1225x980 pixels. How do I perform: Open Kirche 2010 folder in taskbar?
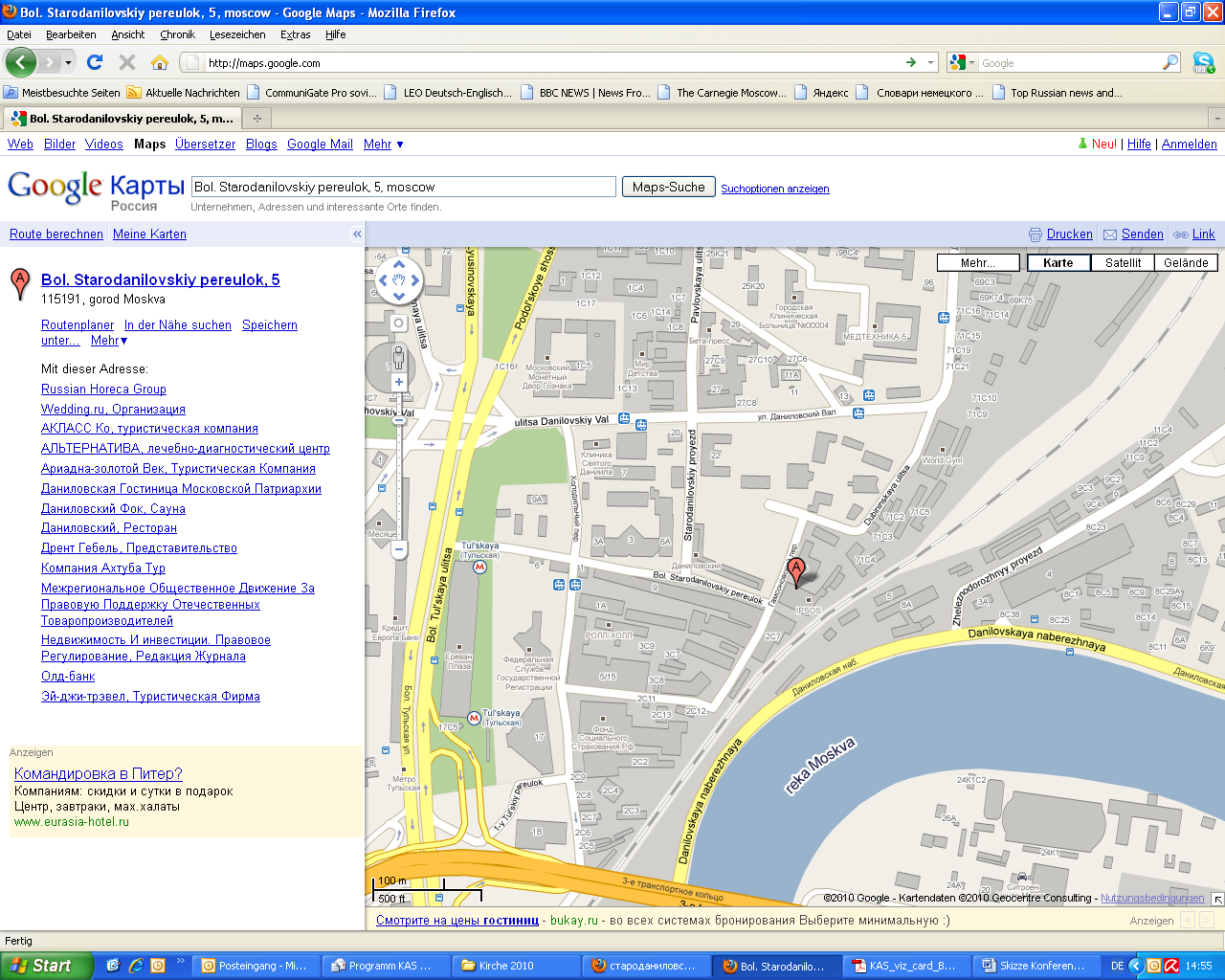[517, 966]
